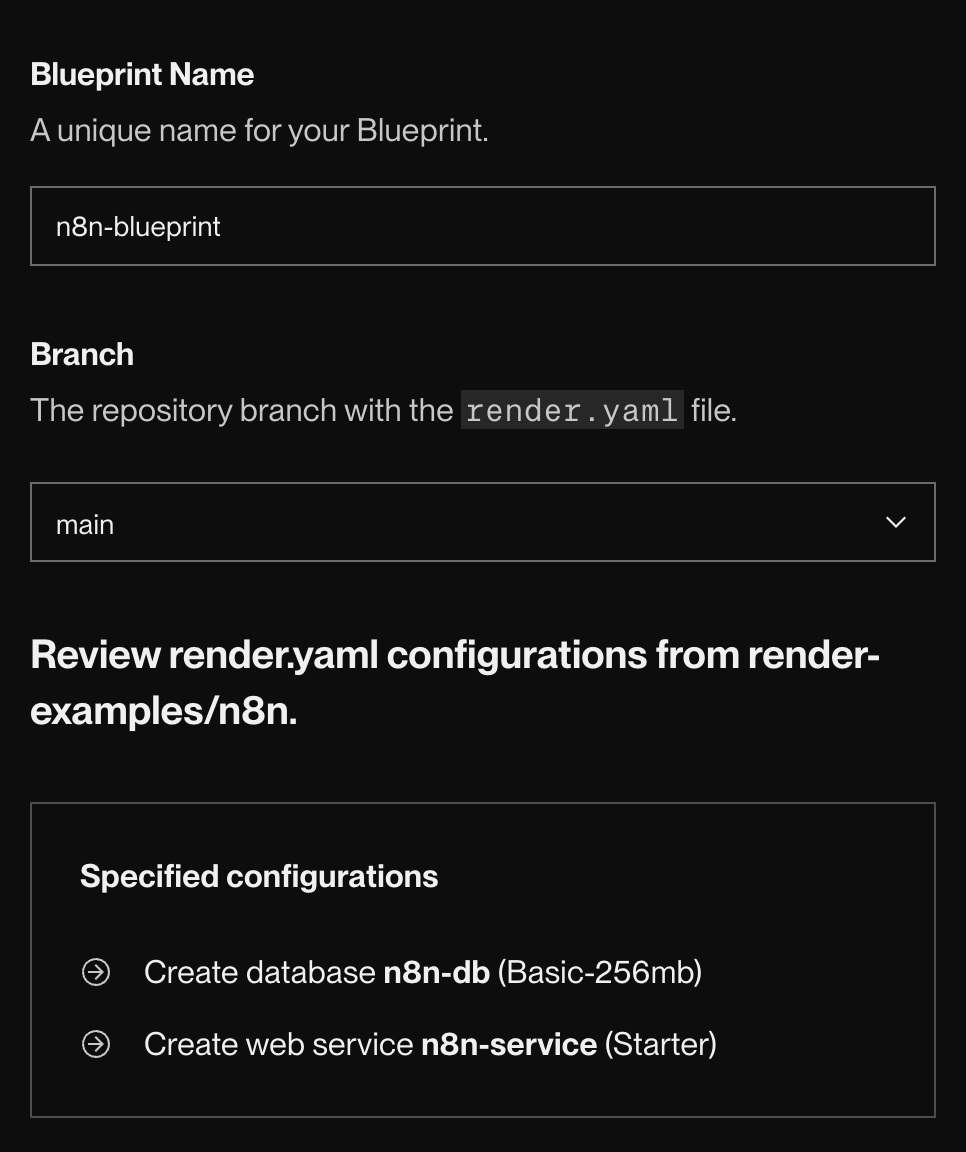Click inside the Blueprint Name input field
This screenshot has width=966, height=1152.
[483, 226]
